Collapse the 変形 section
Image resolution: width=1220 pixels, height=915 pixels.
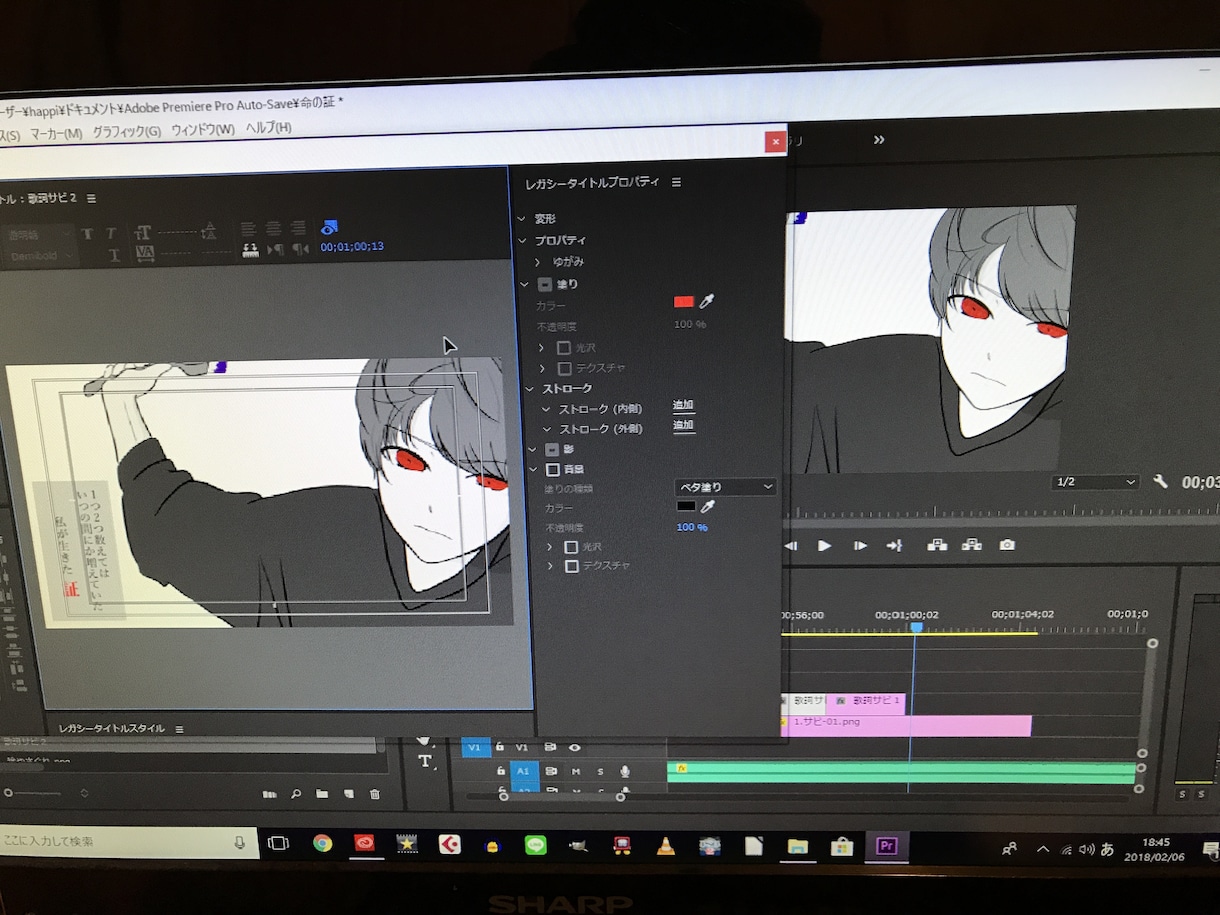click(x=521, y=218)
